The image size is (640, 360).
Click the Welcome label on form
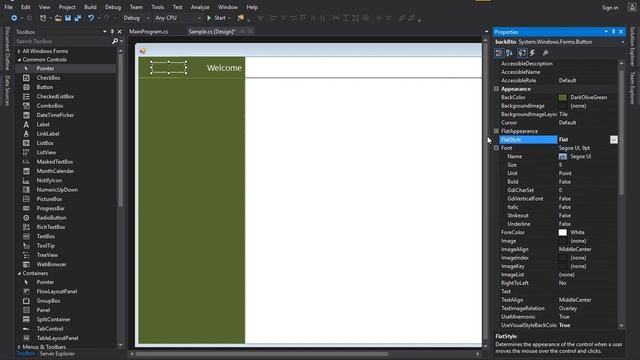pos(224,68)
